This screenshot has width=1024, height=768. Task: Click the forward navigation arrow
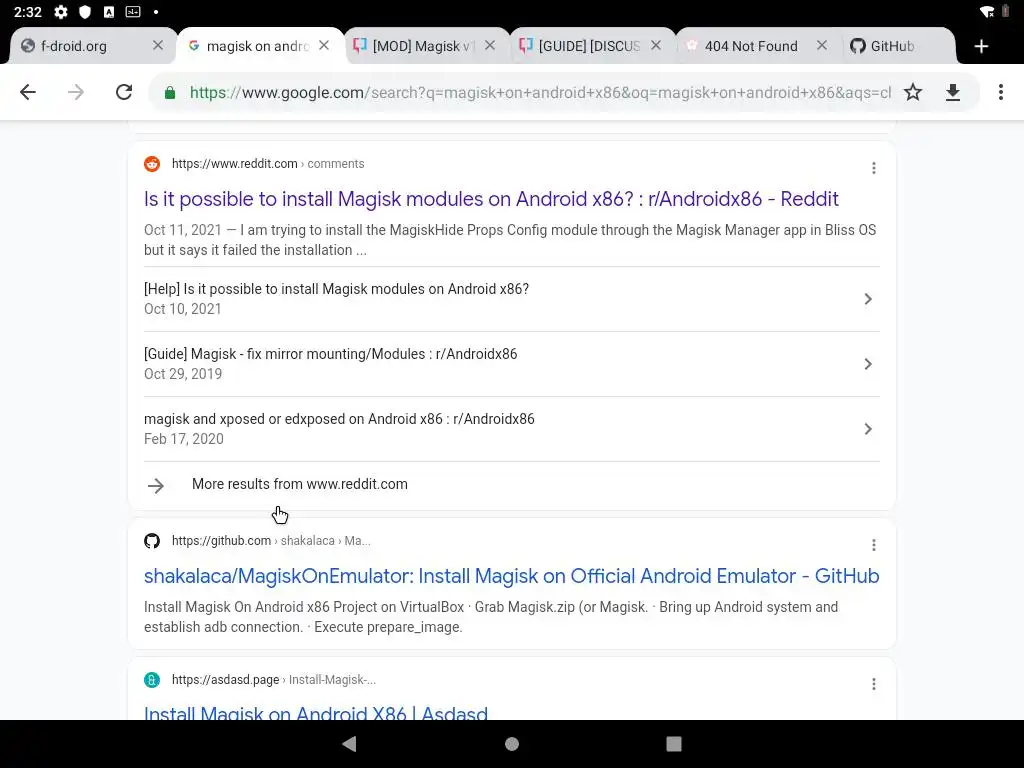coord(76,92)
